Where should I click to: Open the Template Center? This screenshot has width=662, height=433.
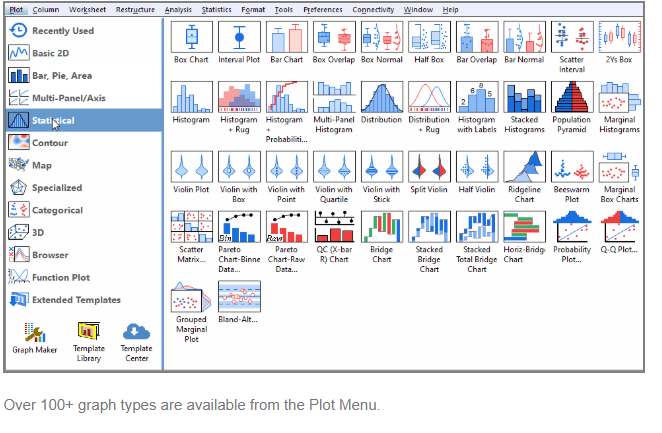136,342
